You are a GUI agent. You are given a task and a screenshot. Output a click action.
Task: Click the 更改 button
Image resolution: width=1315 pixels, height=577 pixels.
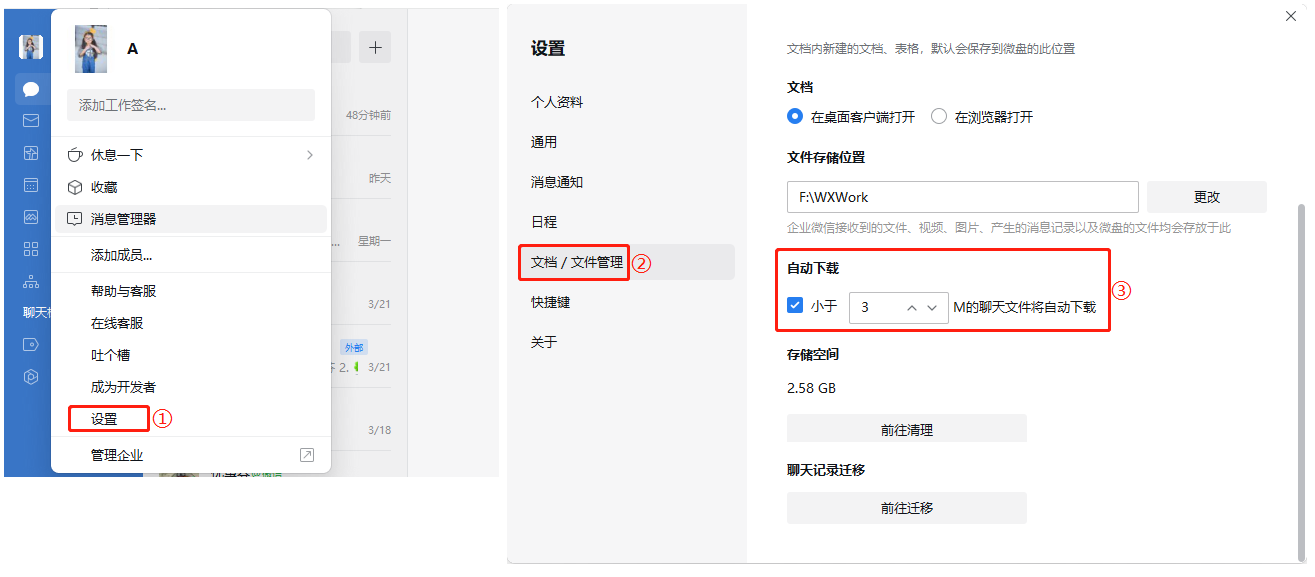(1207, 197)
